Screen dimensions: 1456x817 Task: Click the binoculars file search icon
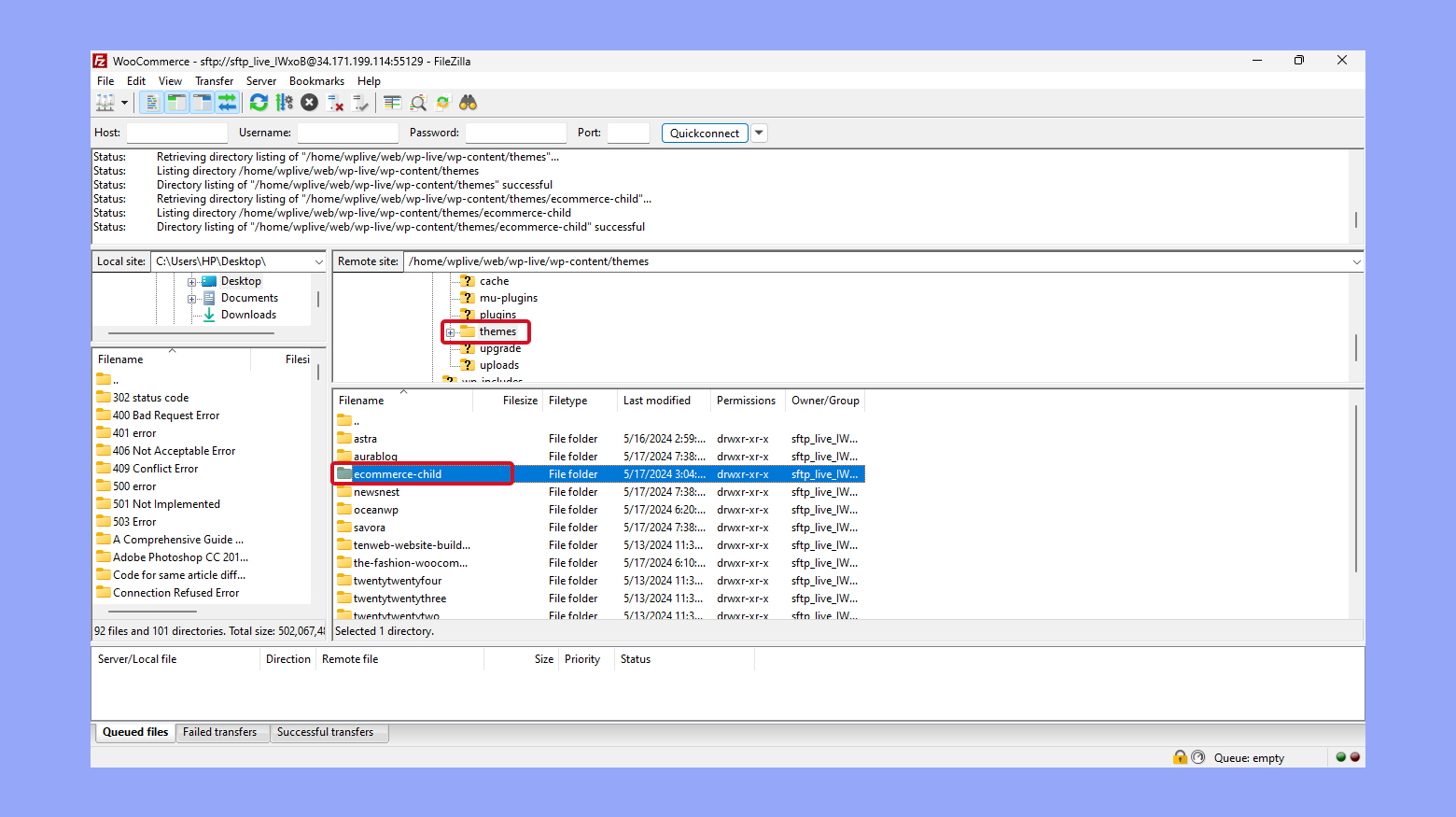(468, 103)
